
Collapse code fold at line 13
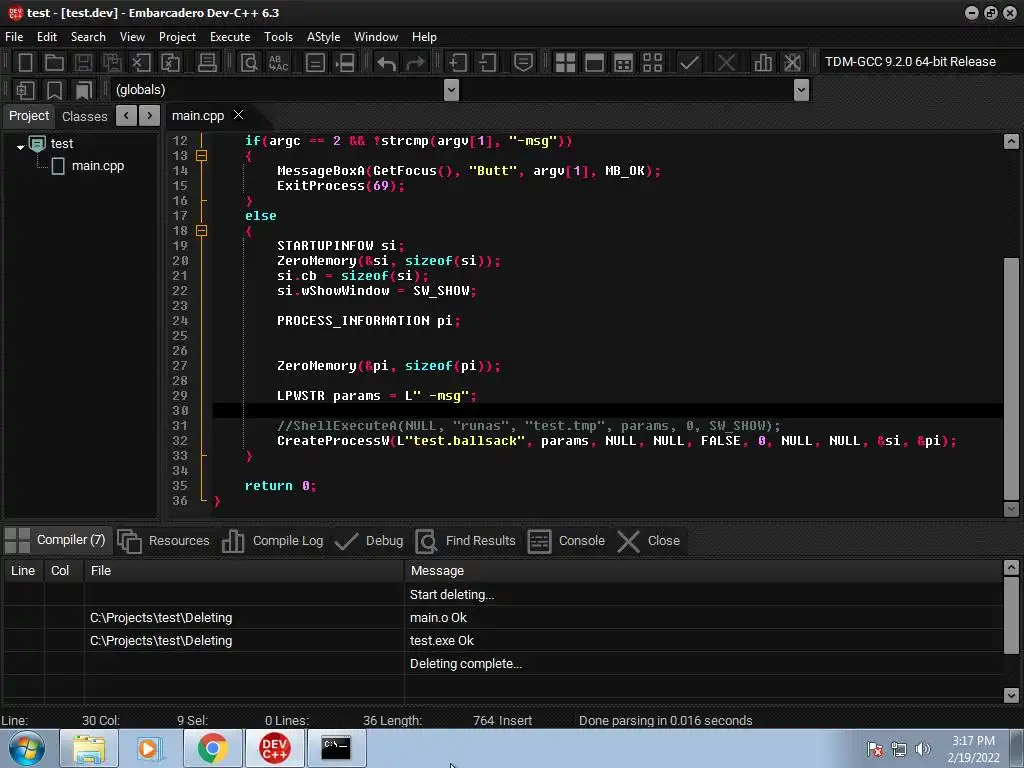click(x=202, y=155)
